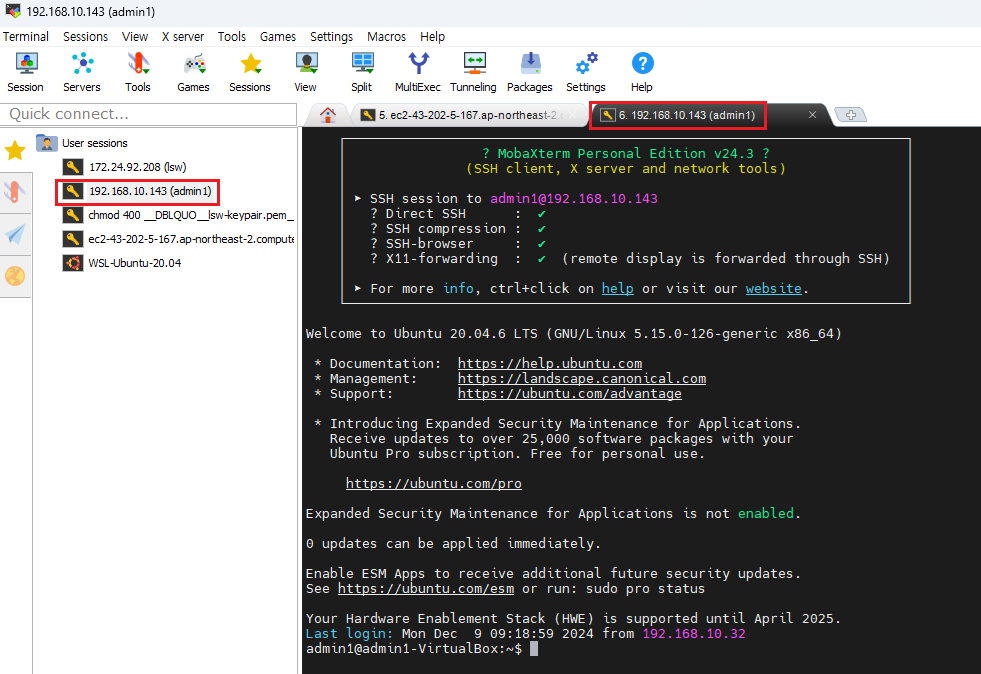Viewport: 981px width, 674px height.
Task: Close the 192.168.10.143 (admin1) tab
Action: coord(812,115)
